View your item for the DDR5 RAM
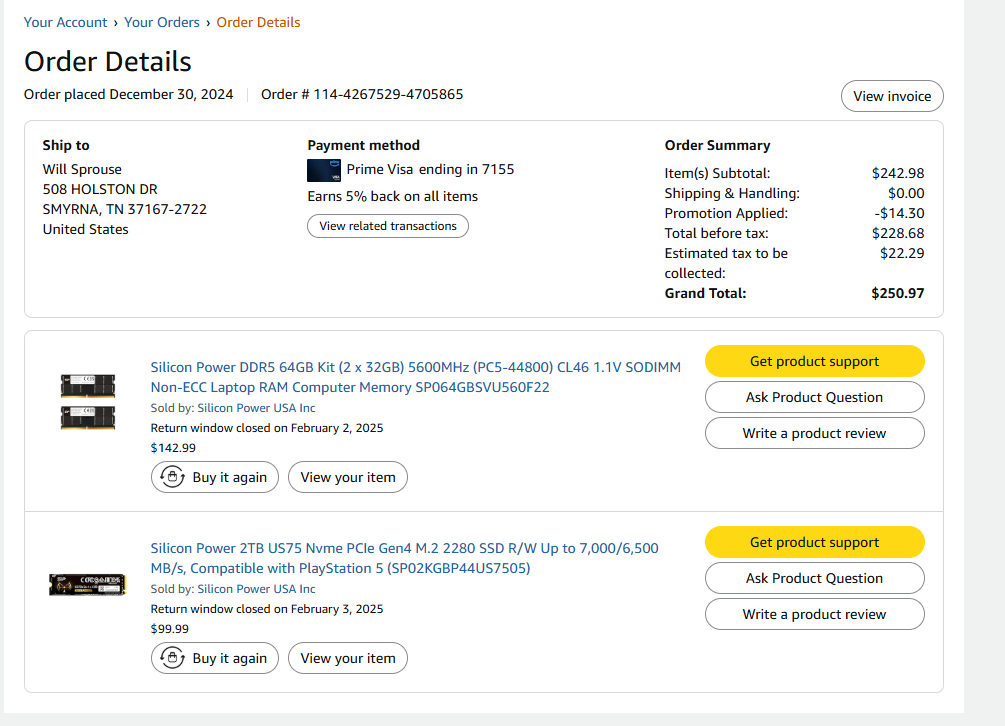Screen dimensions: 1005x726 point(348,477)
